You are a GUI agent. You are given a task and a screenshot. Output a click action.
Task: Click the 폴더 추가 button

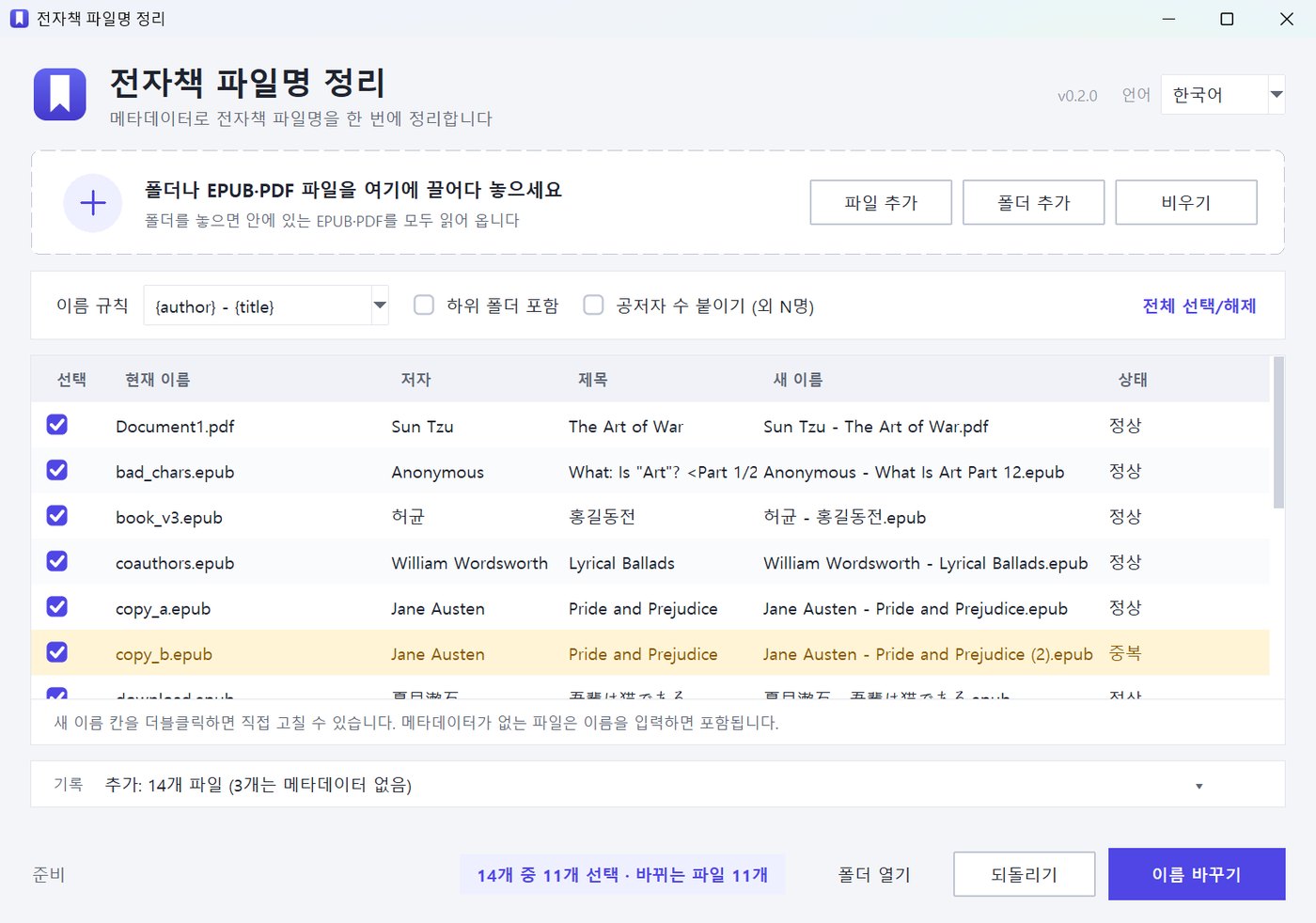coord(1034,202)
